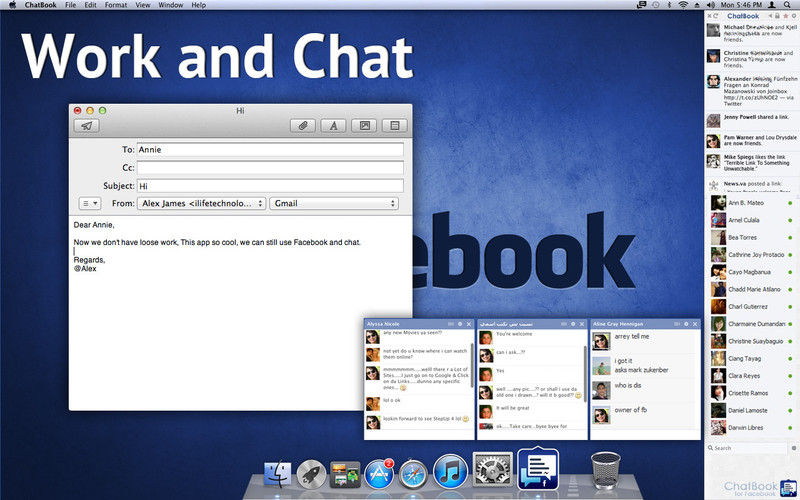Image resolution: width=800 pixels, height=500 pixels.
Task: Click the lock icon in ChatBook sidebar header
Action: click(777, 16)
